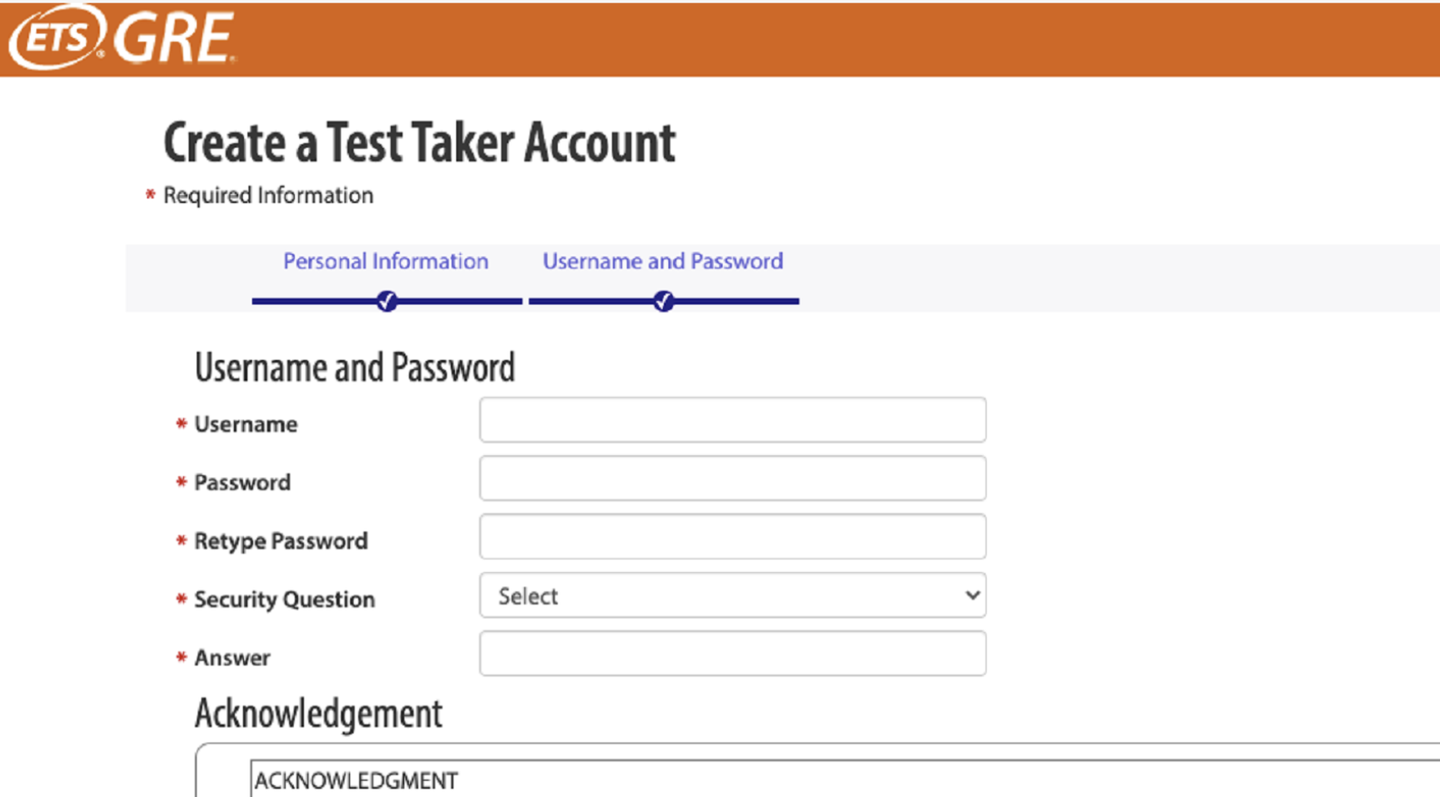Focus the Retype Password field
The height and width of the screenshot is (797, 1440).
[x=732, y=537]
